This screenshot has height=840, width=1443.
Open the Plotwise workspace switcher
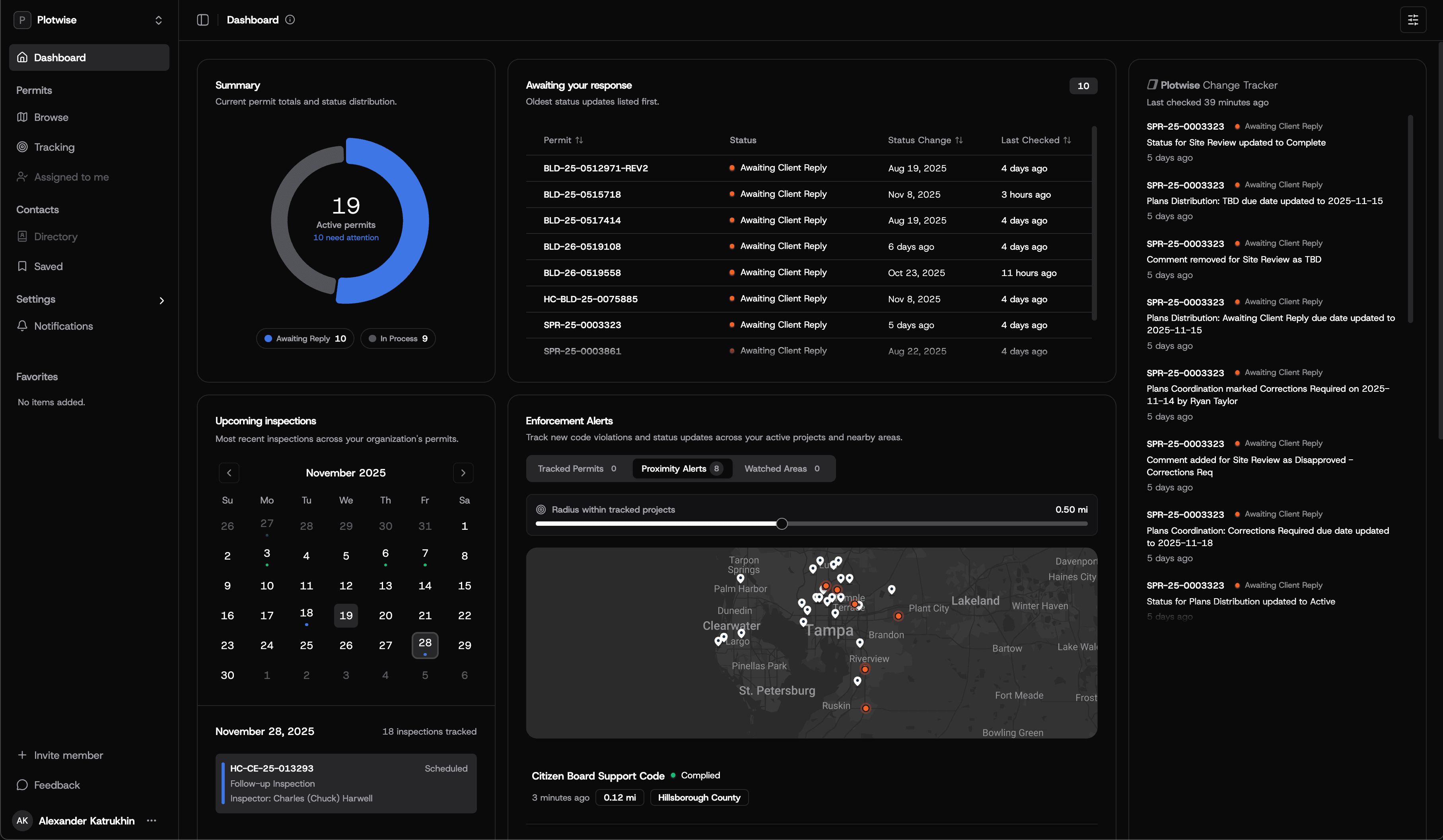tap(89, 19)
